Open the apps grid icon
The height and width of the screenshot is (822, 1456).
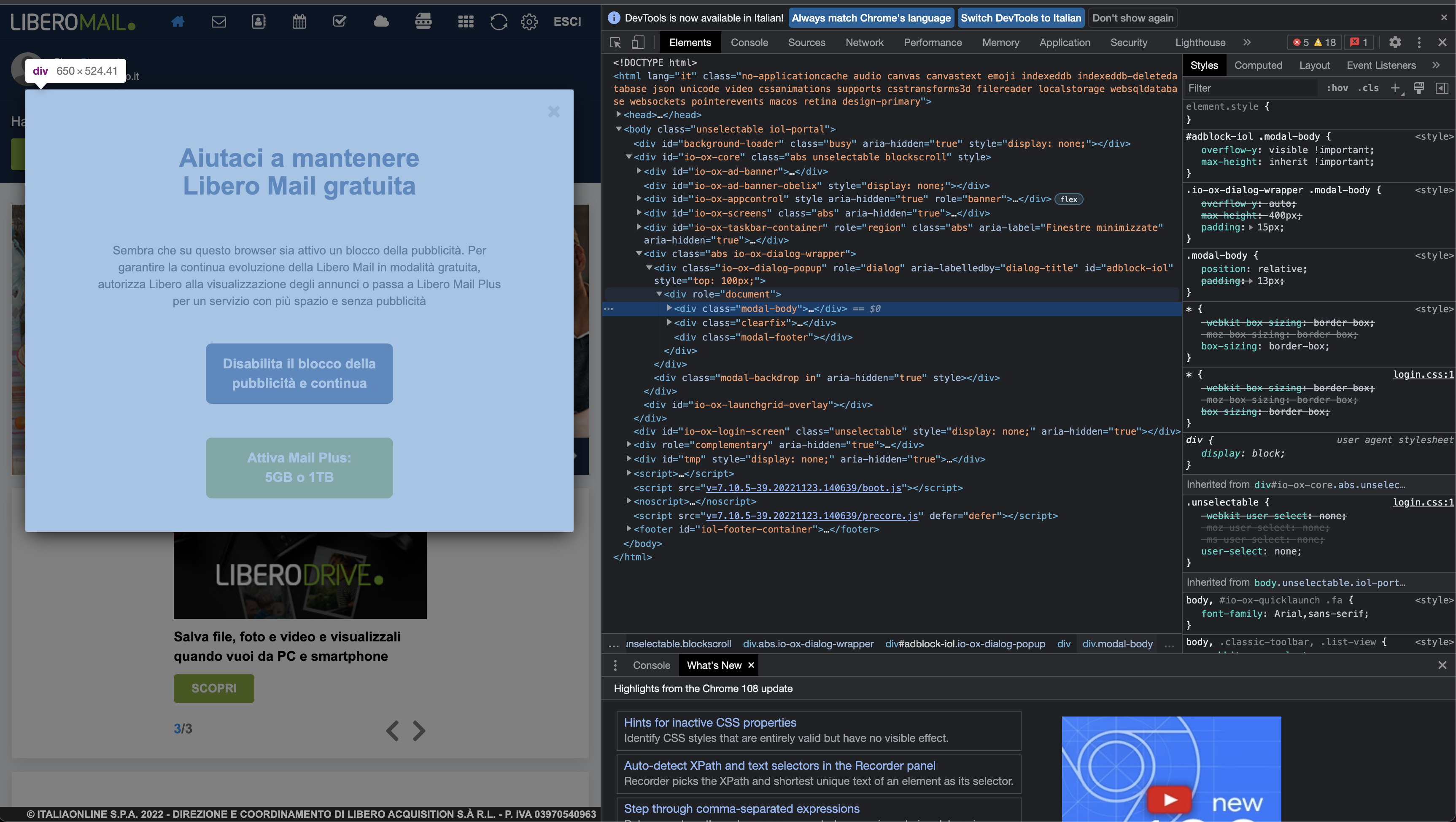coord(465,22)
